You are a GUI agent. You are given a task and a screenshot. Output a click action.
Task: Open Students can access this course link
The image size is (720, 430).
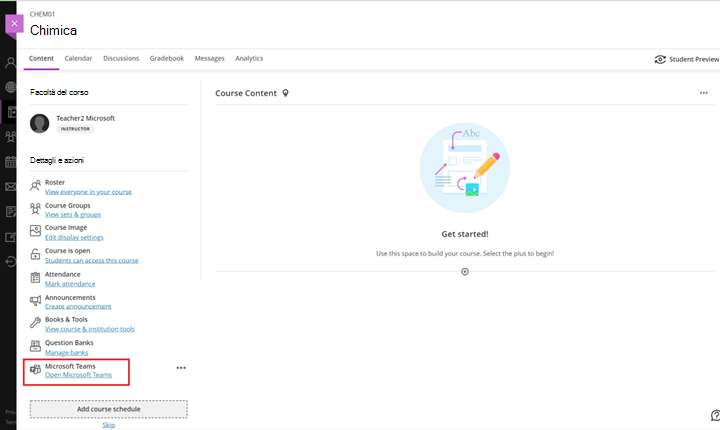coord(91,260)
